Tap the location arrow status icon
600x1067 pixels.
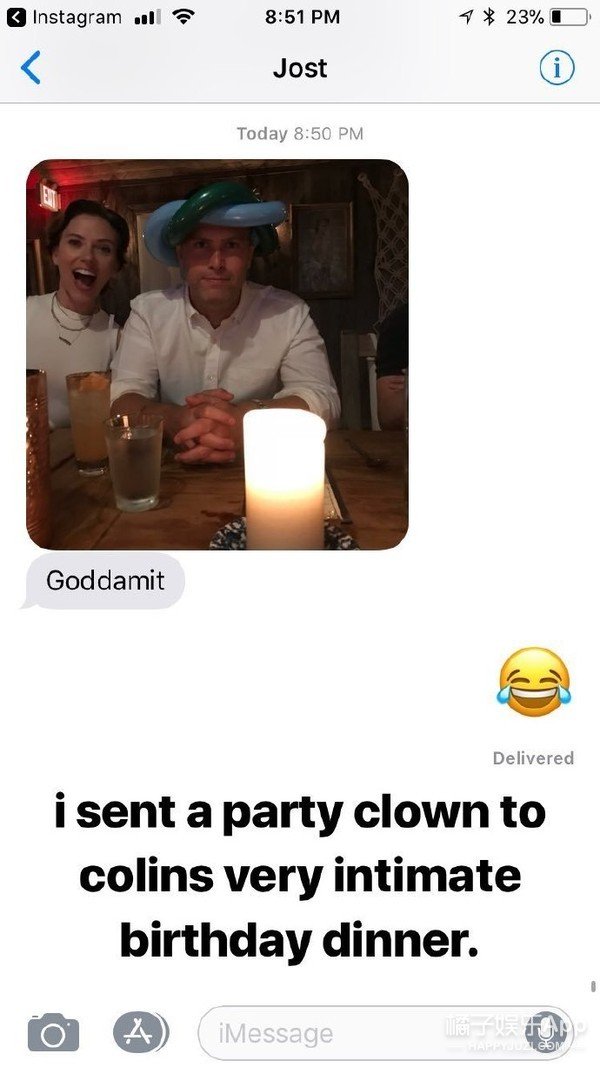(x=467, y=18)
